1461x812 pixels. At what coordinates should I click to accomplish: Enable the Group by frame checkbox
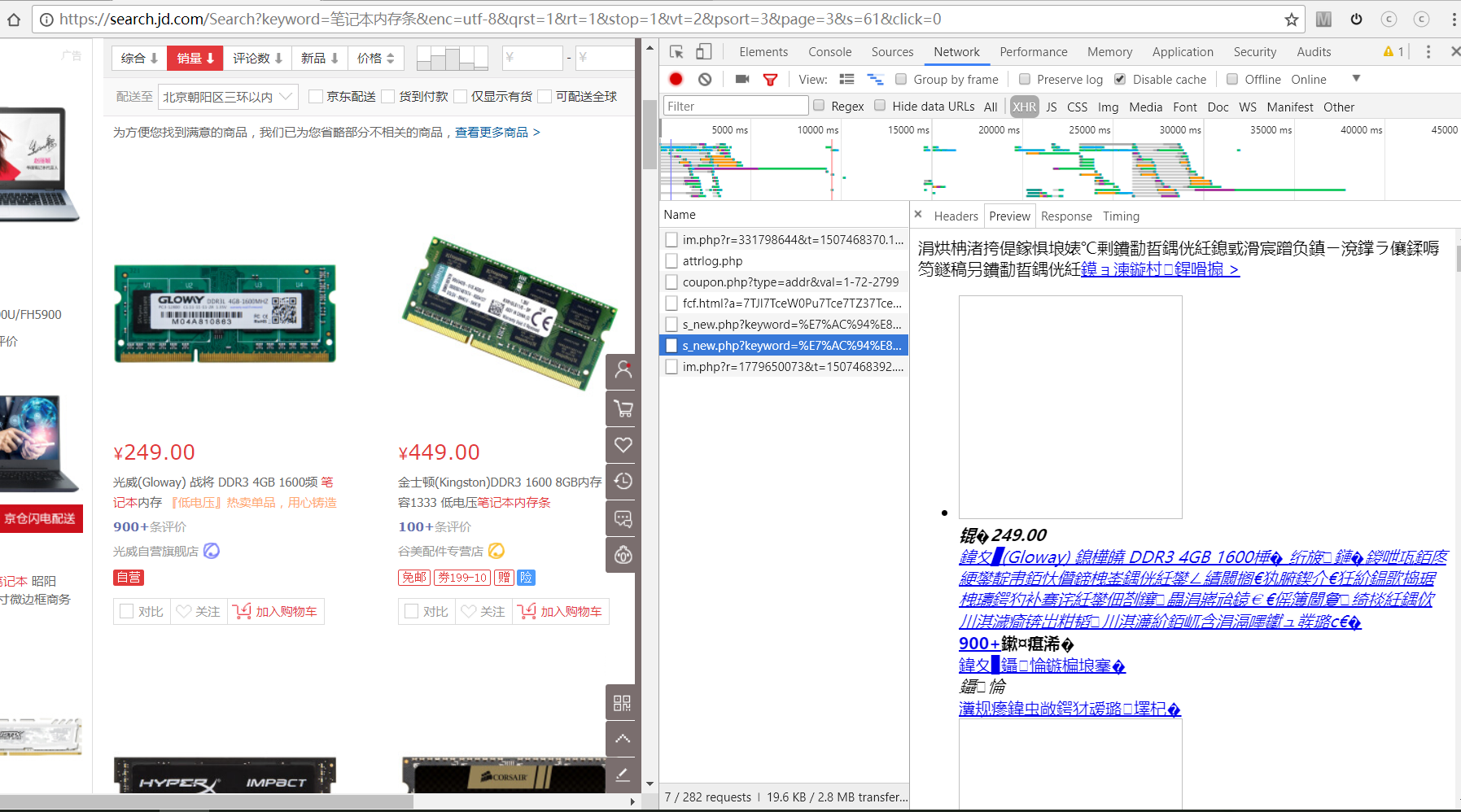(x=901, y=79)
